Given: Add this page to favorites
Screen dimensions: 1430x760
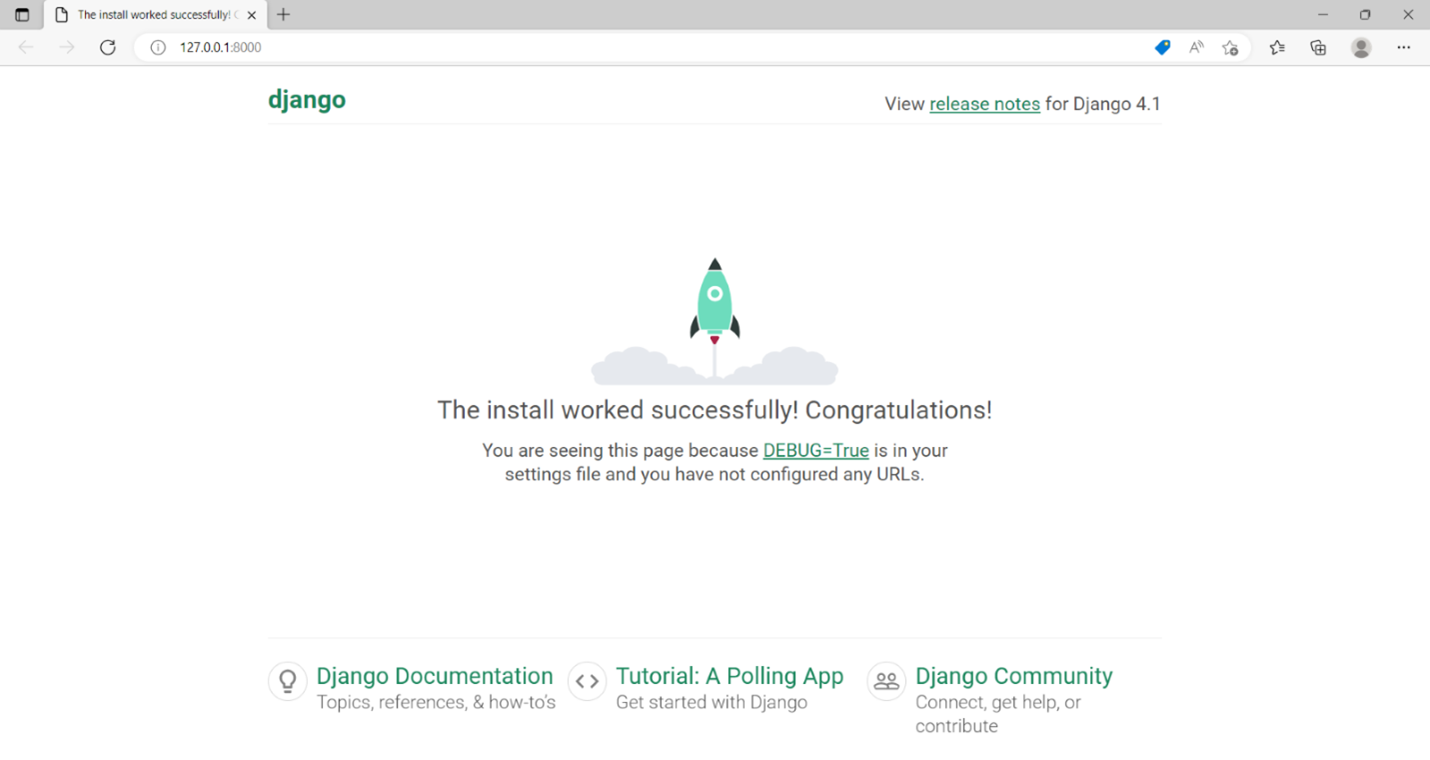Looking at the screenshot, I should [x=1230, y=47].
